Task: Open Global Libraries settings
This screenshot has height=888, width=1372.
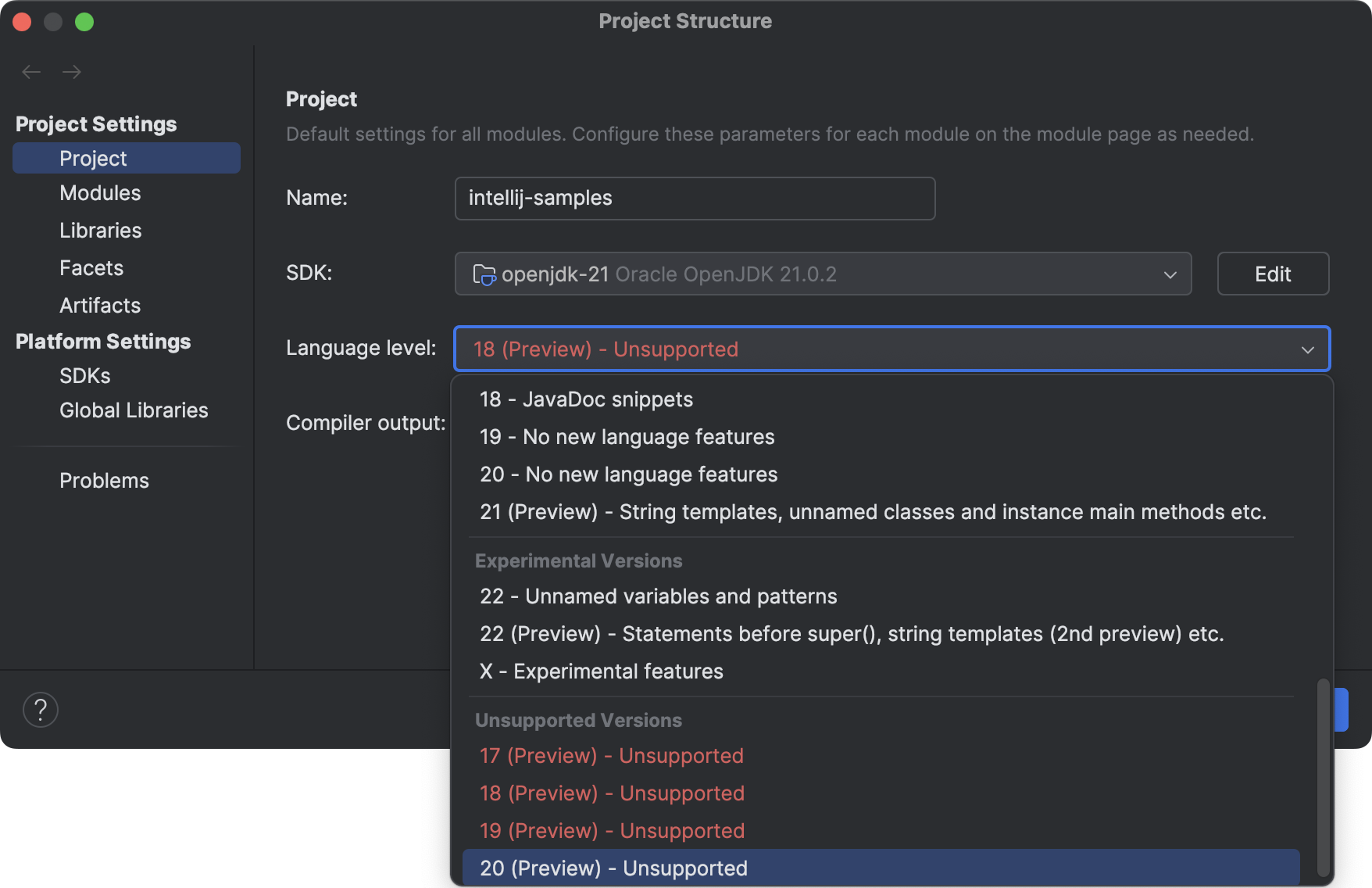Action: pyautogui.click(x=133, y=410)
